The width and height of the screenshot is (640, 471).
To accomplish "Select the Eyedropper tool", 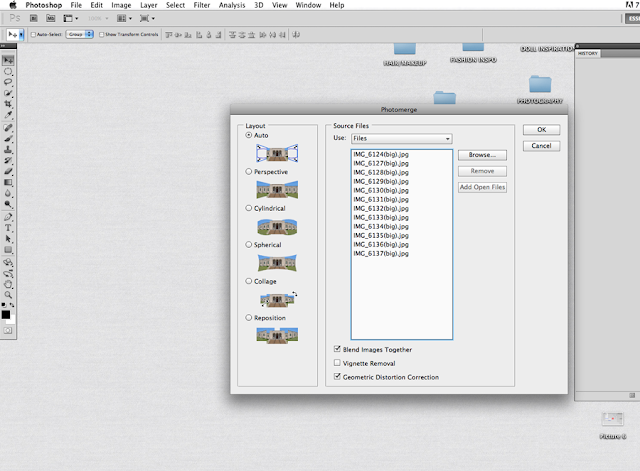I will 8,115.
